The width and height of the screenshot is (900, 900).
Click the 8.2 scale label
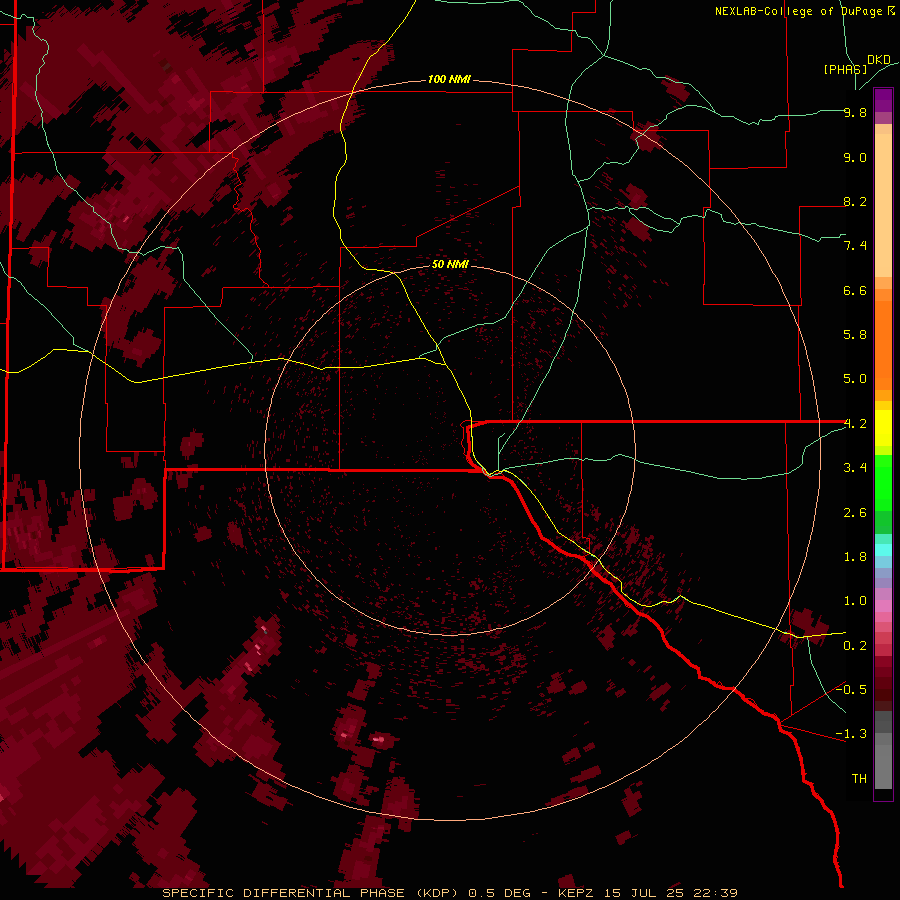[x=855, y=201]
